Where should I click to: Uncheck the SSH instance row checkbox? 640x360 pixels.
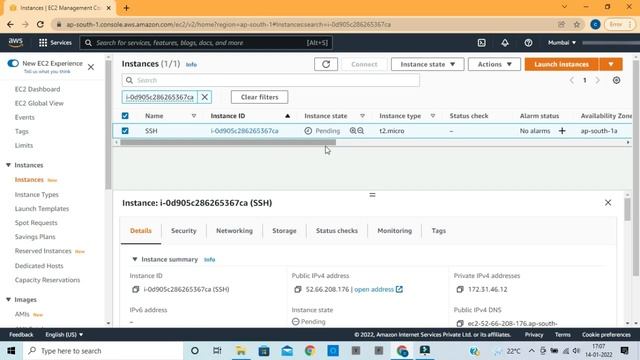tap(125, 131)
